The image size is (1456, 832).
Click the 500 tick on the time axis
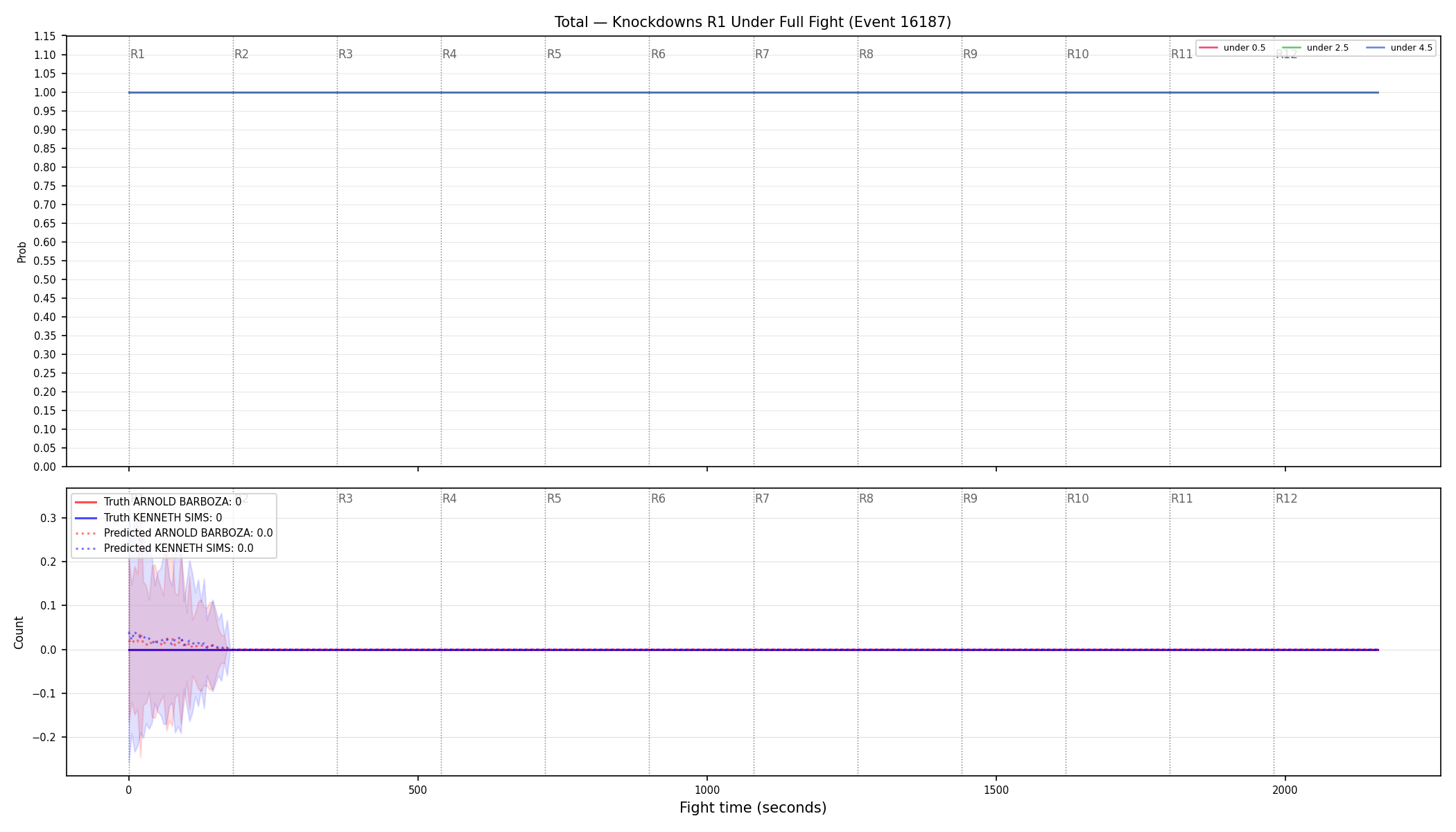[x=417, y=790]
